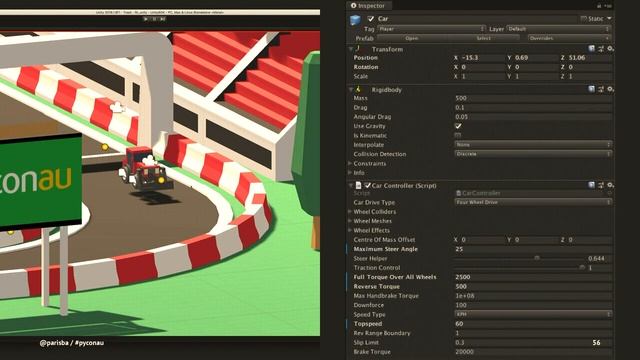Click the Brake Torque value field

(x=533, y=352)
